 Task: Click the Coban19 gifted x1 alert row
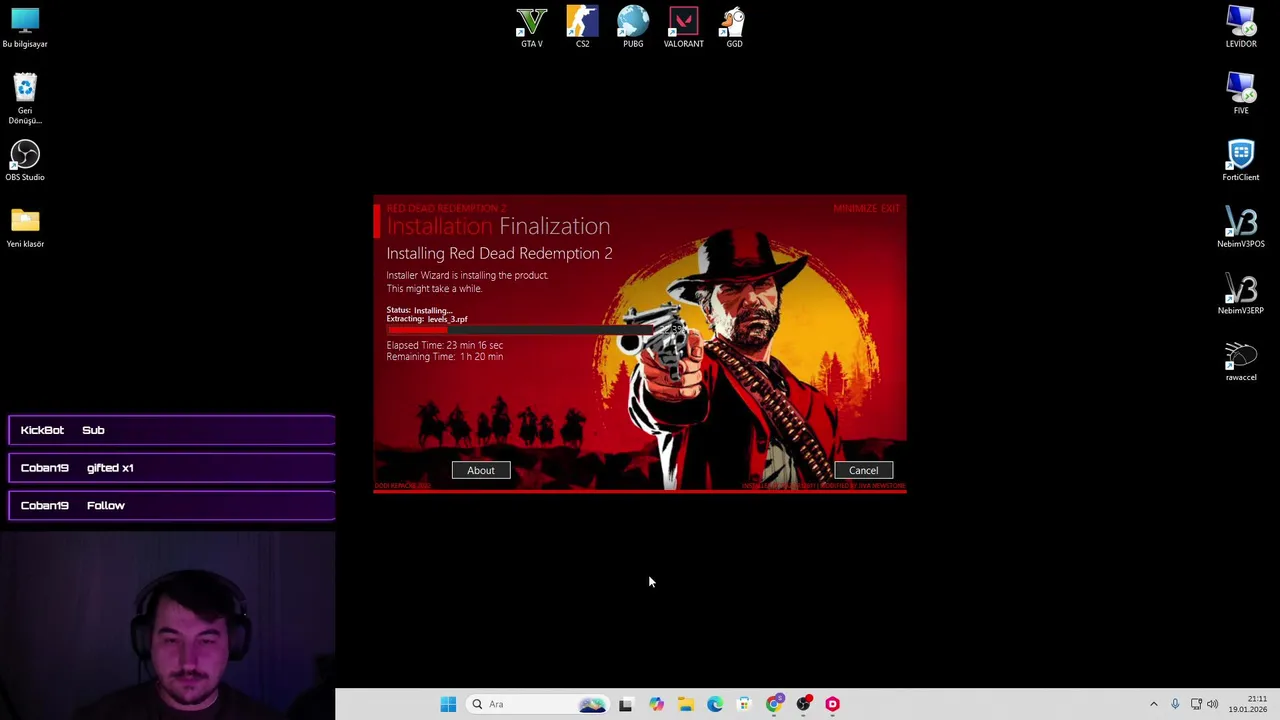pyautogui.click(x=172, y=468)
